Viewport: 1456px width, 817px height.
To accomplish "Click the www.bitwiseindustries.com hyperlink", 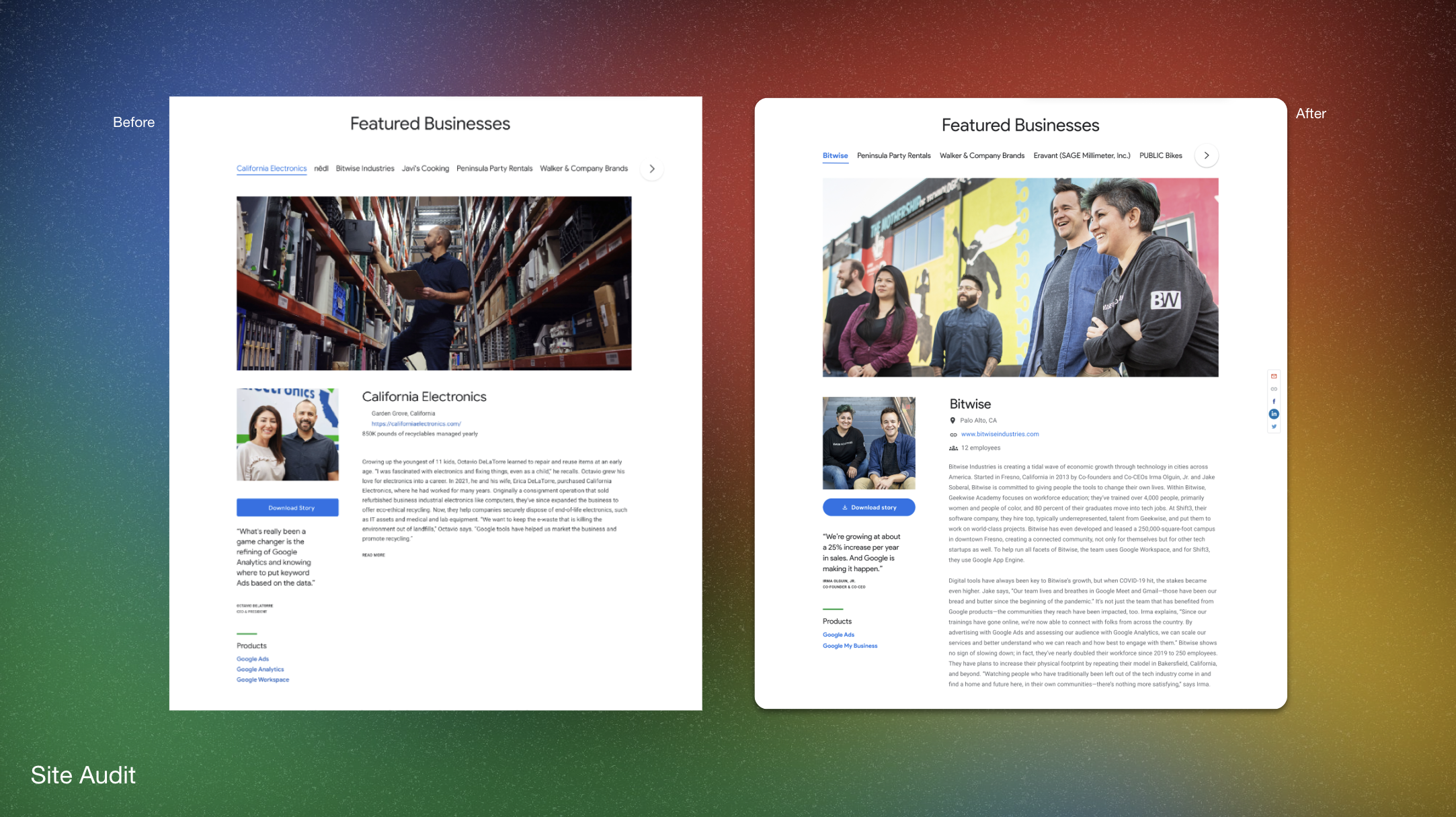I will (999, 433).
